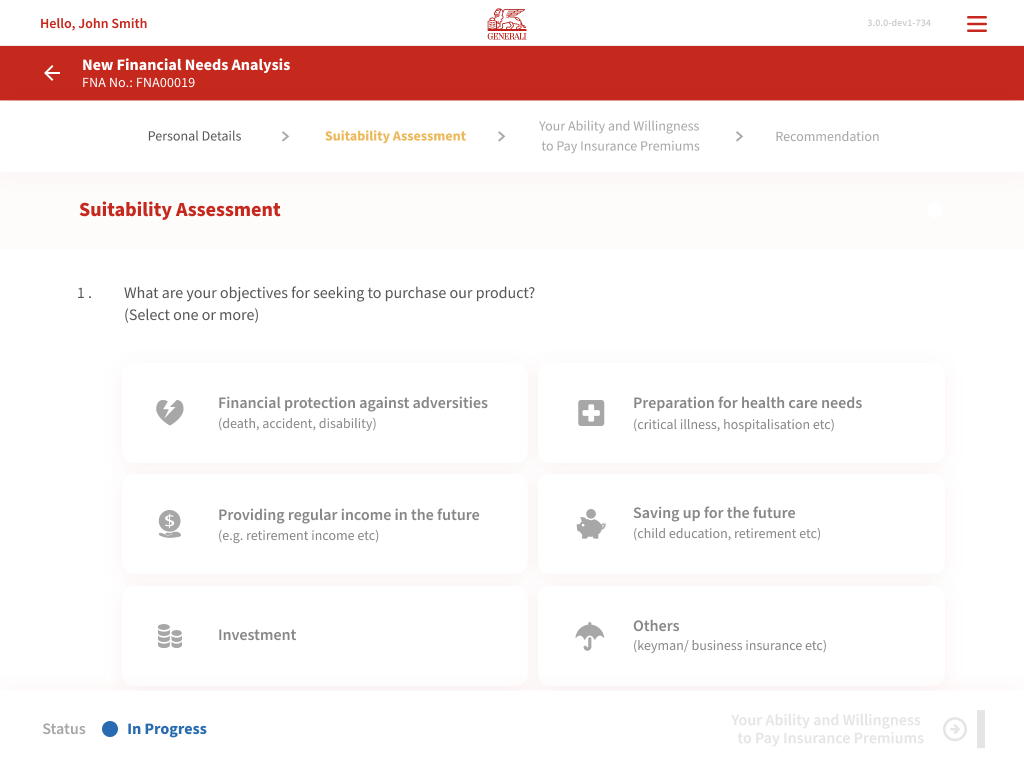This screenshot has height=768, width=1024.
Task: Click the In Progress status label
Action: [x=167, y=729]
